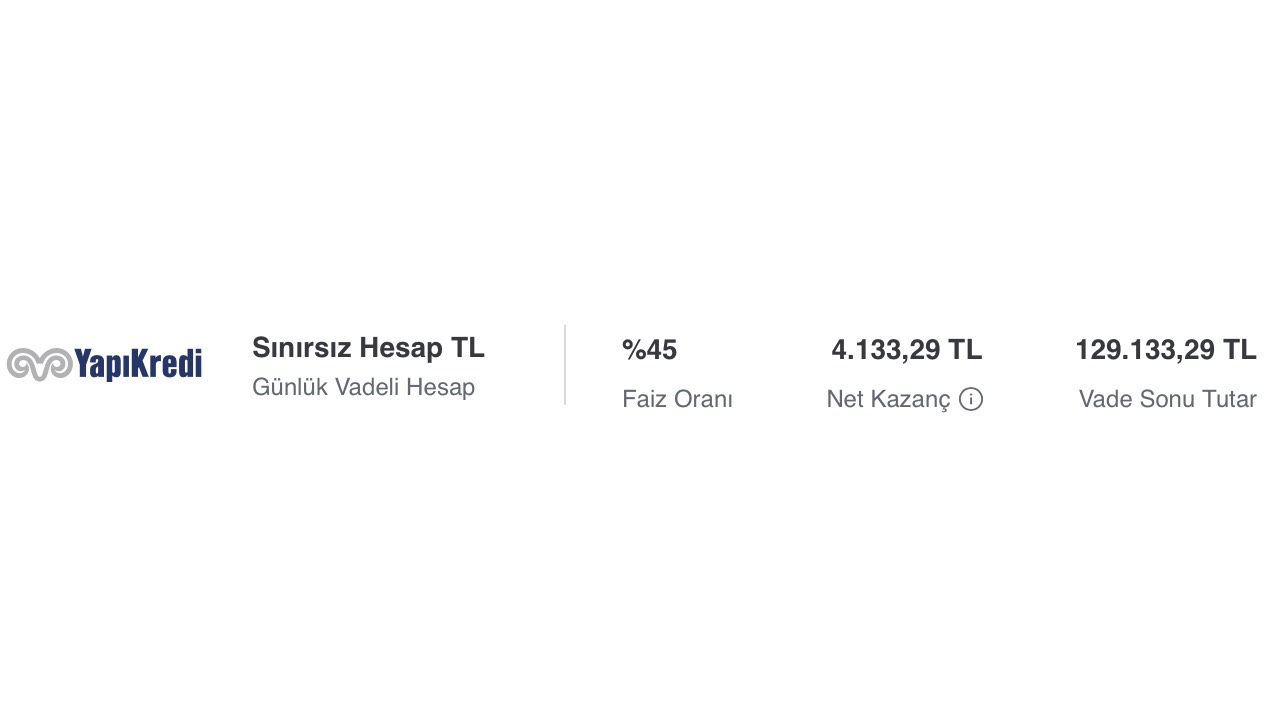Select the Vade Sonu Tutar label
The height and width of the screenshot is (720, 1280).
pos(1167,400)
